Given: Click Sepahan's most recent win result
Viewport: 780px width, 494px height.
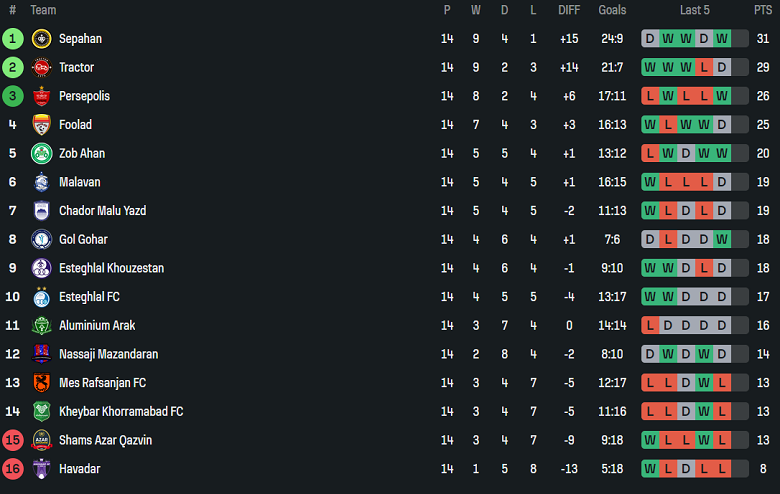Looking at the screenshot, I should click(722, 38).
